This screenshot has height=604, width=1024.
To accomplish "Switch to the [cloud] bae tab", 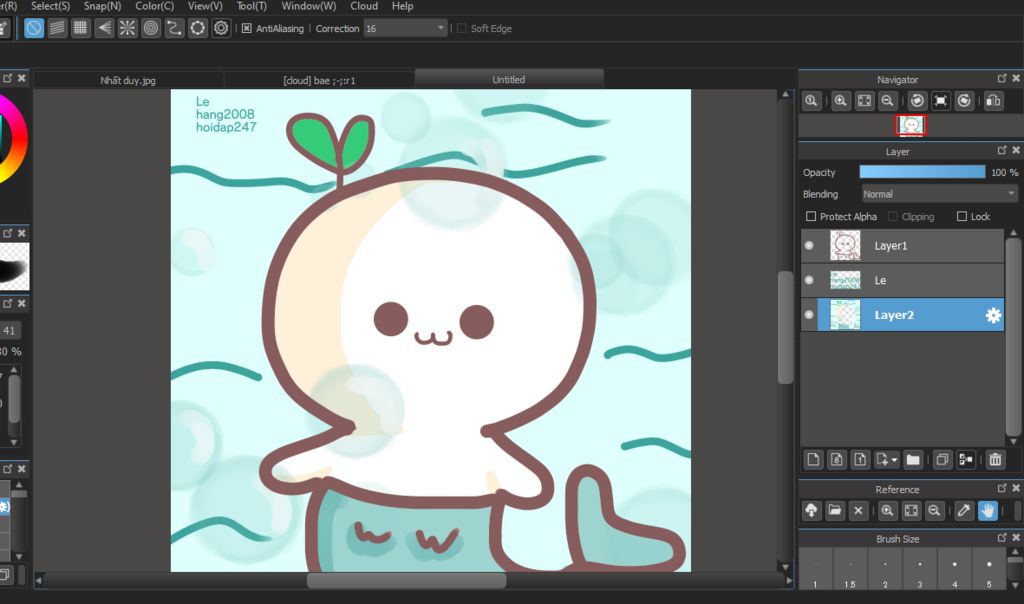I will pos(319,80).
